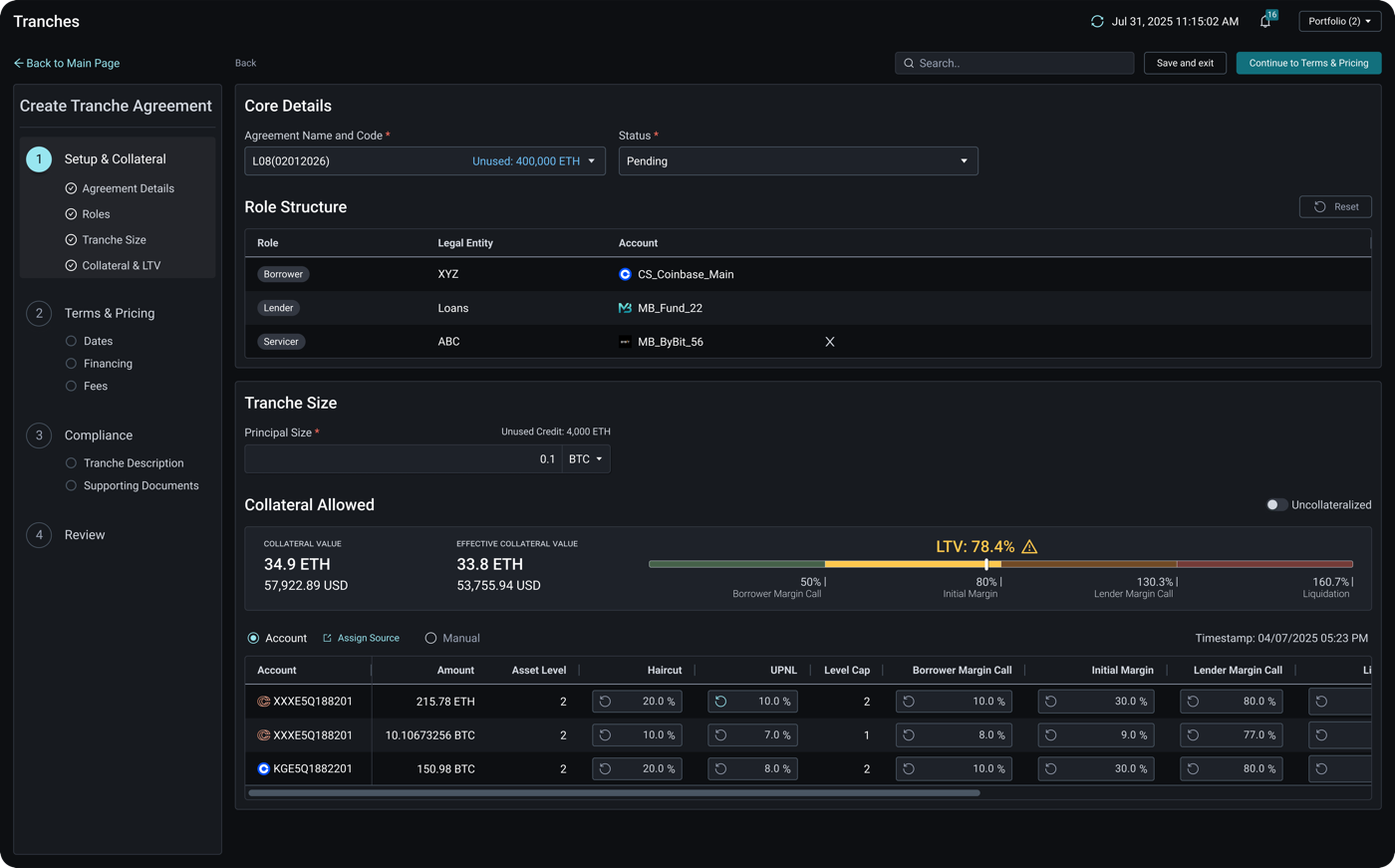Image resolution: width=1395 pixels, height=868 pixels.
Task: Click the search magnifier icon
Action: point(909,63)
